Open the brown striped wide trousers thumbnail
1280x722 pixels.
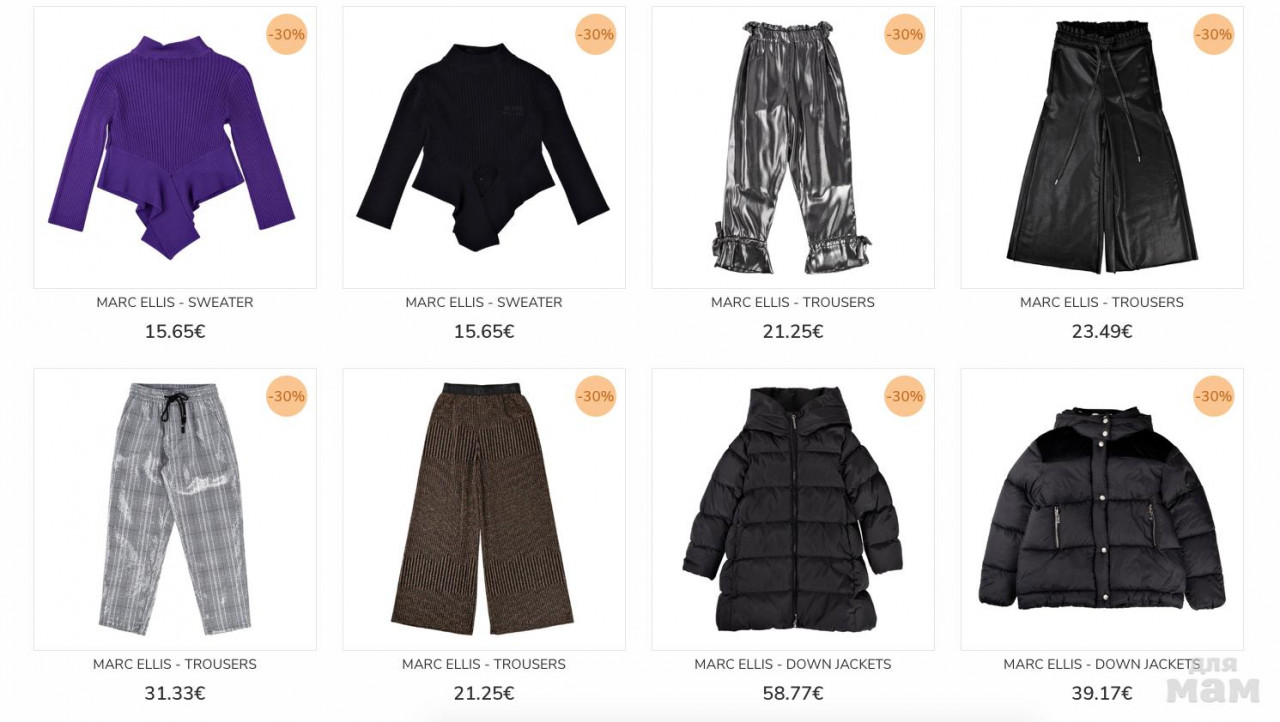point(484,510)
